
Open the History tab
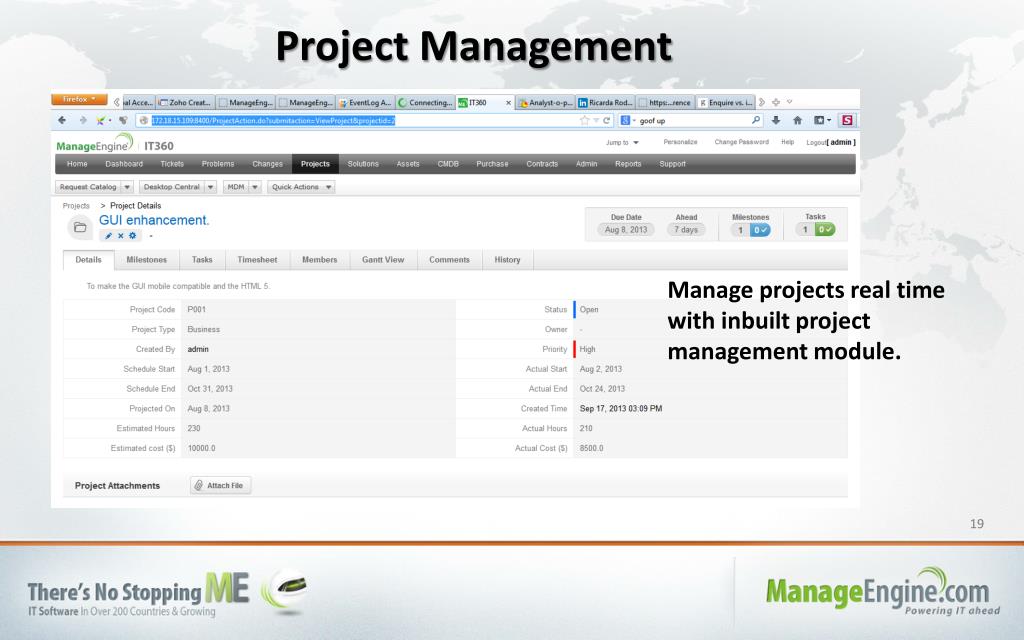(x=507, y=260)
